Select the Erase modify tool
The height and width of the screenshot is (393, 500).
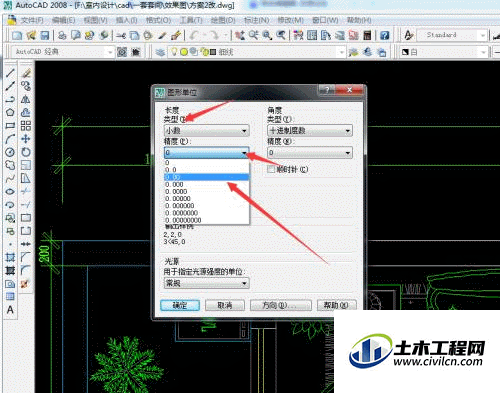26,72
